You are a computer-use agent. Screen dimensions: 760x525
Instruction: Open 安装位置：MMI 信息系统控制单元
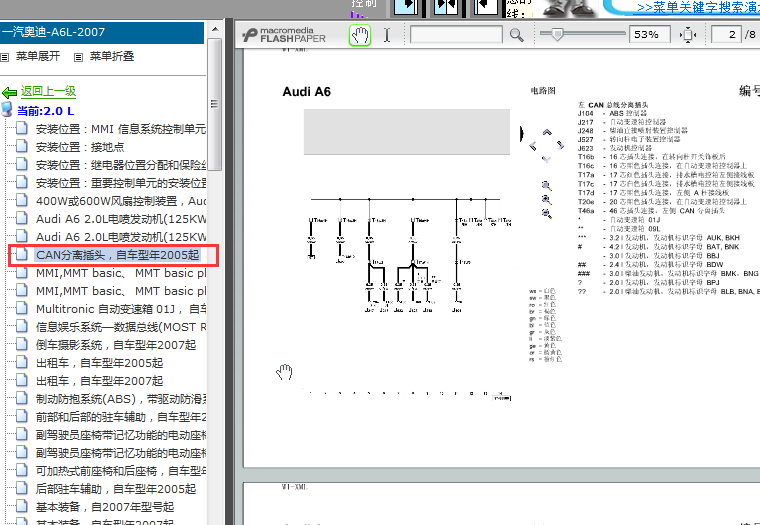pos(121,129)
